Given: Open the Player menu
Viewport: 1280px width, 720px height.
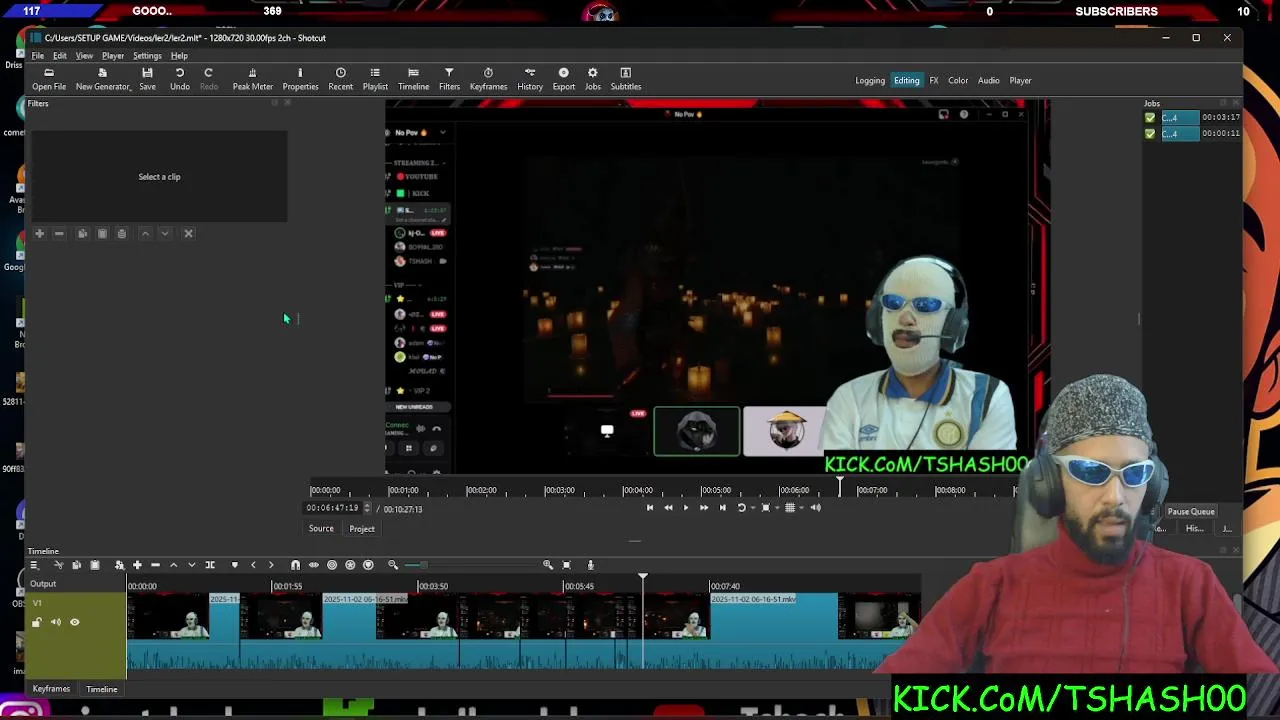Looking at the screenshot, I should (113, 56).
